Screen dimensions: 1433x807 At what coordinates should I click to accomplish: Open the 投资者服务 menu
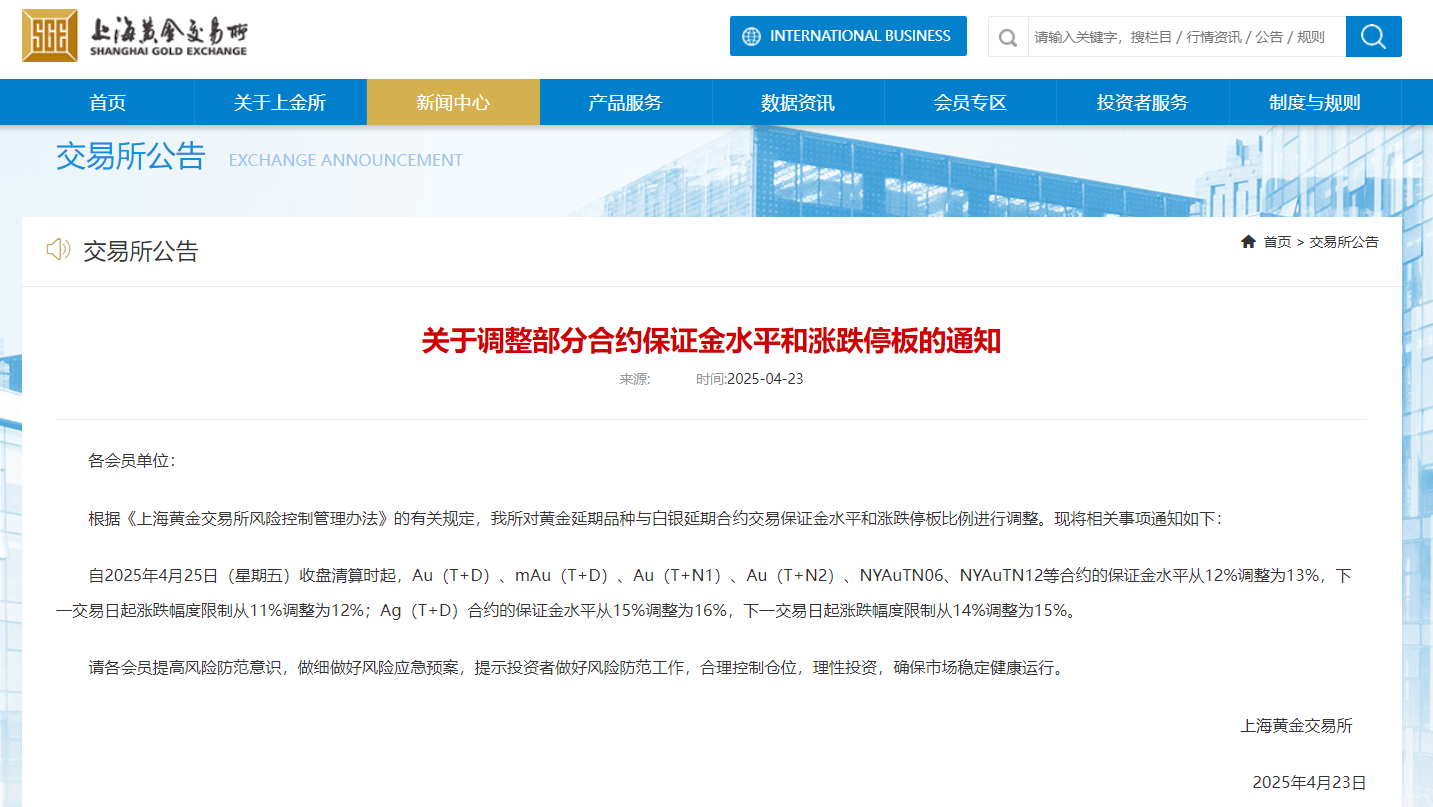(x=1143, y=102)
